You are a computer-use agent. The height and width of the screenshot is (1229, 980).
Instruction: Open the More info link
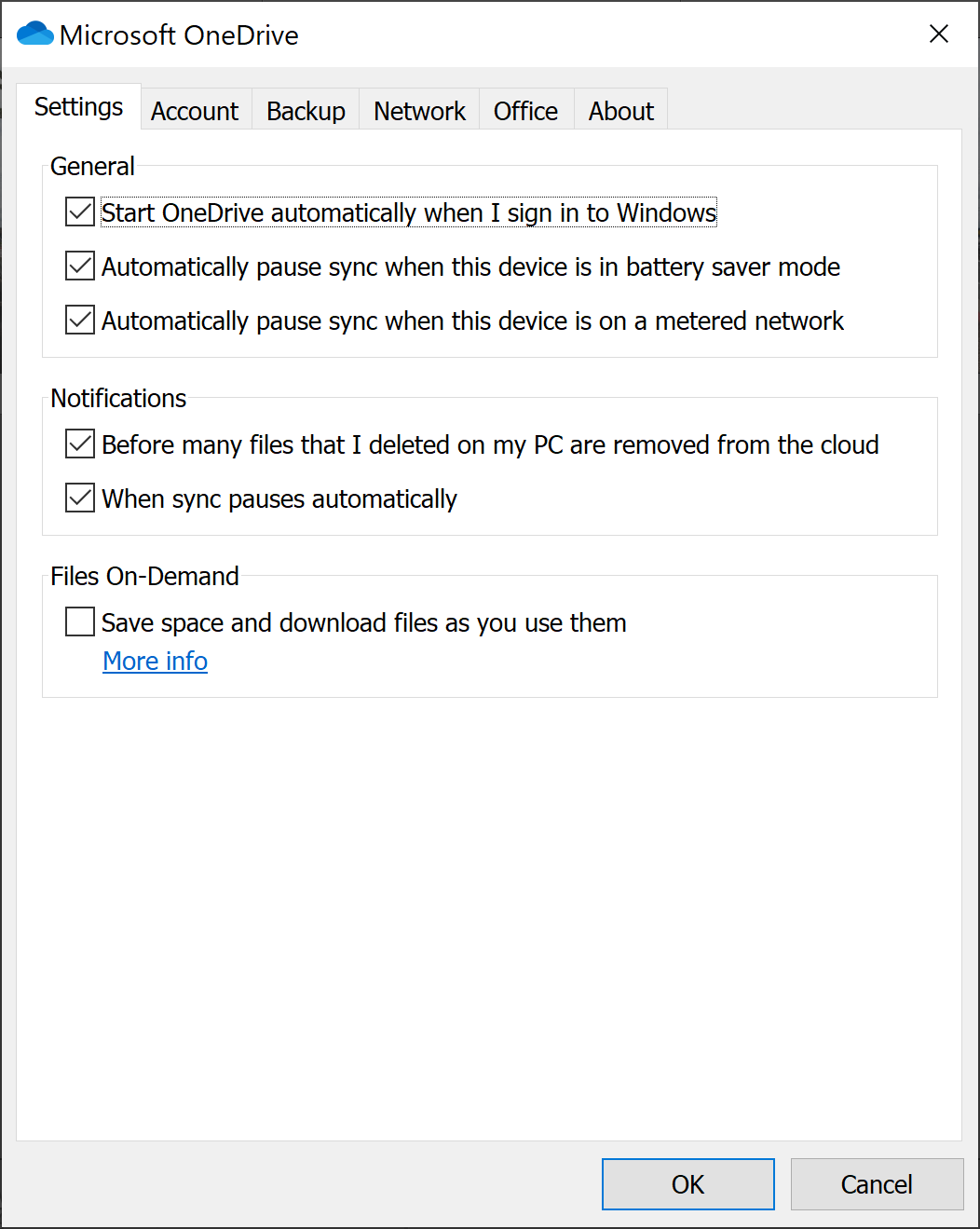click(x=155, y=661)
